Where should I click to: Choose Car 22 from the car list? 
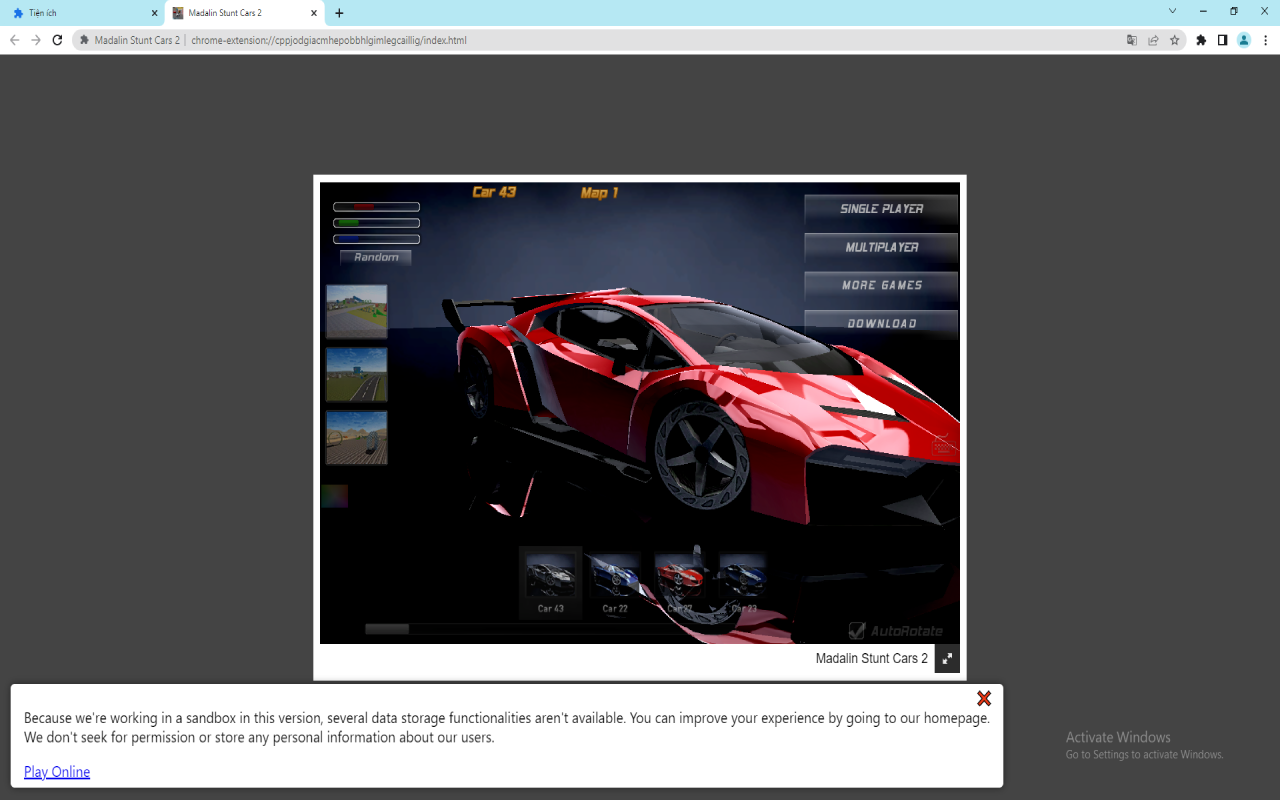615,583
